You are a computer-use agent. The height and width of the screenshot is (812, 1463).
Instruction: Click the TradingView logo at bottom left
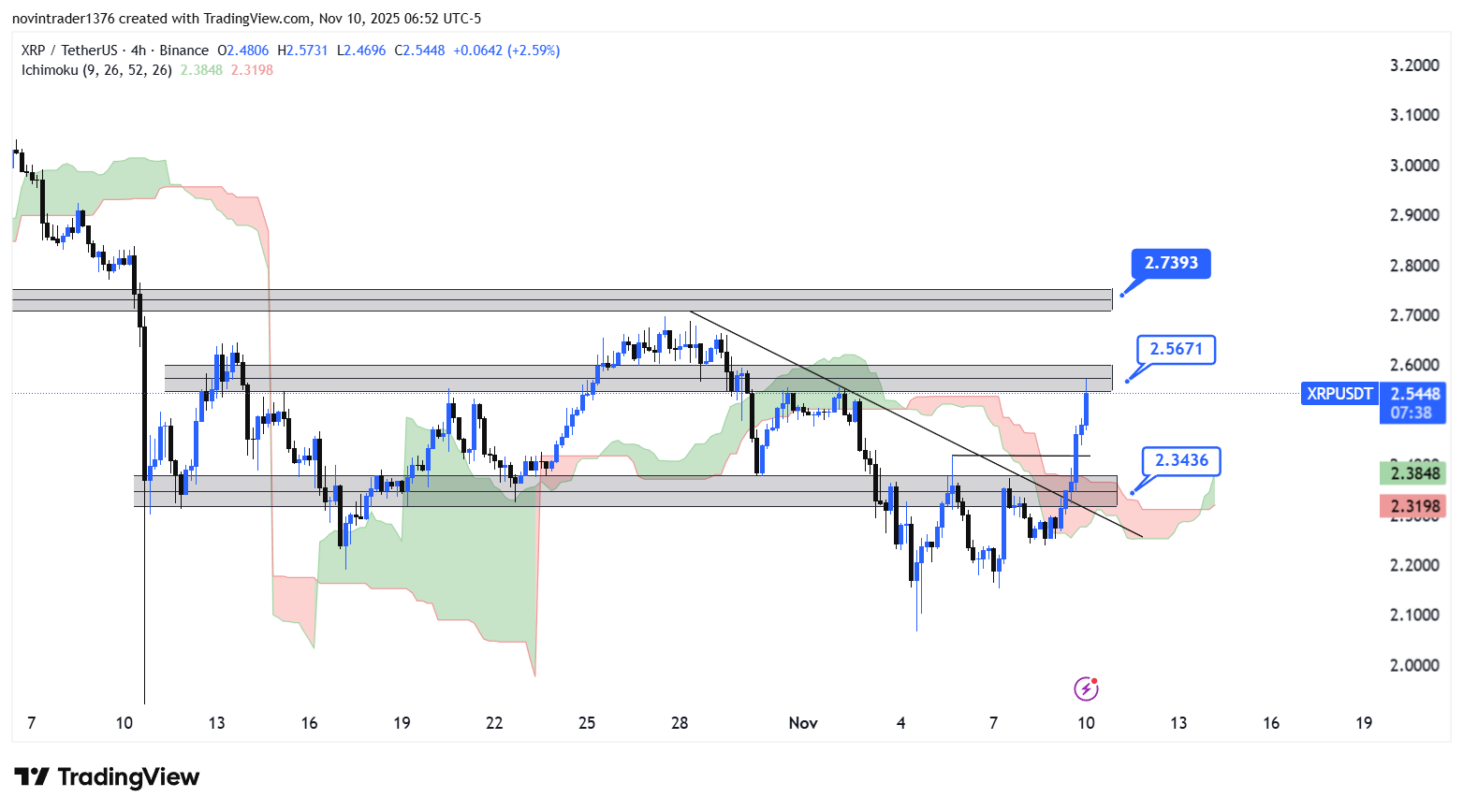pos(107,777)
